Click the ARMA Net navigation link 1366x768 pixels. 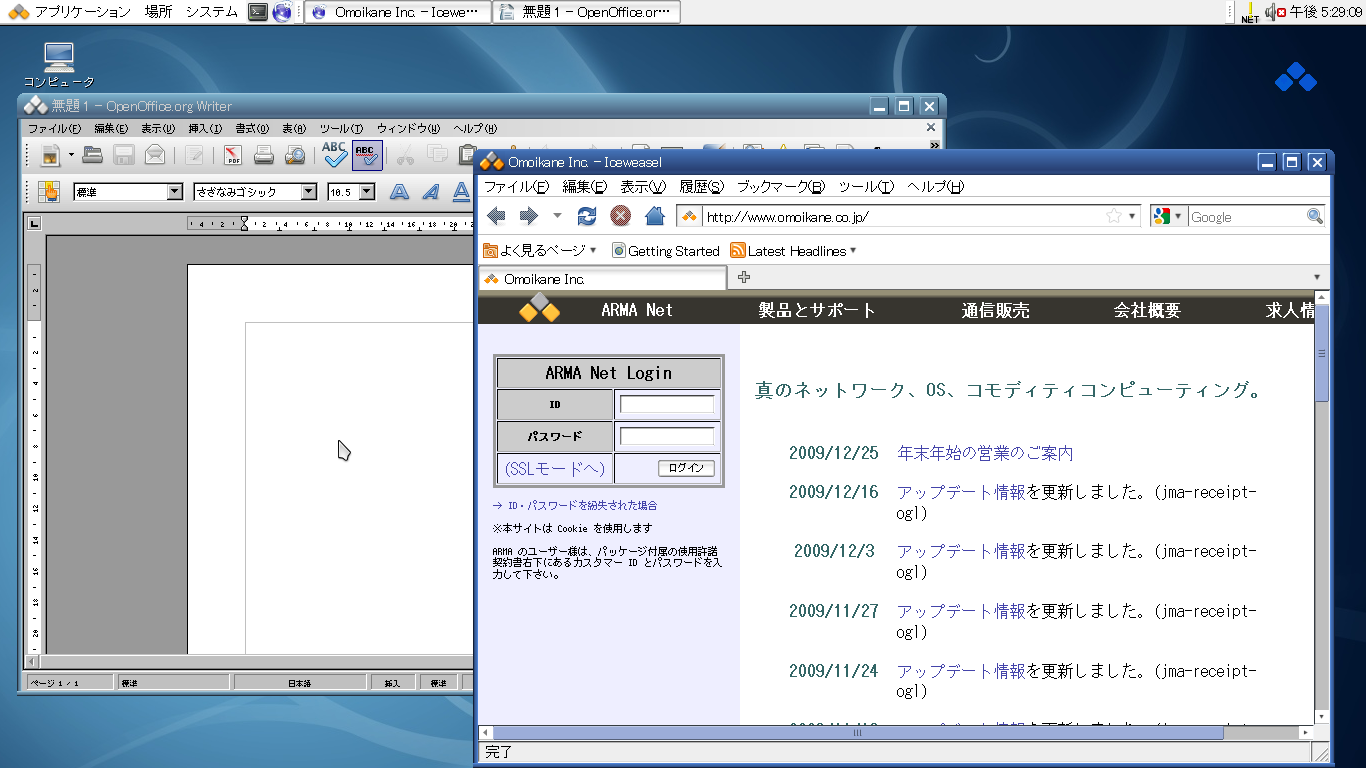click(637, 310)
